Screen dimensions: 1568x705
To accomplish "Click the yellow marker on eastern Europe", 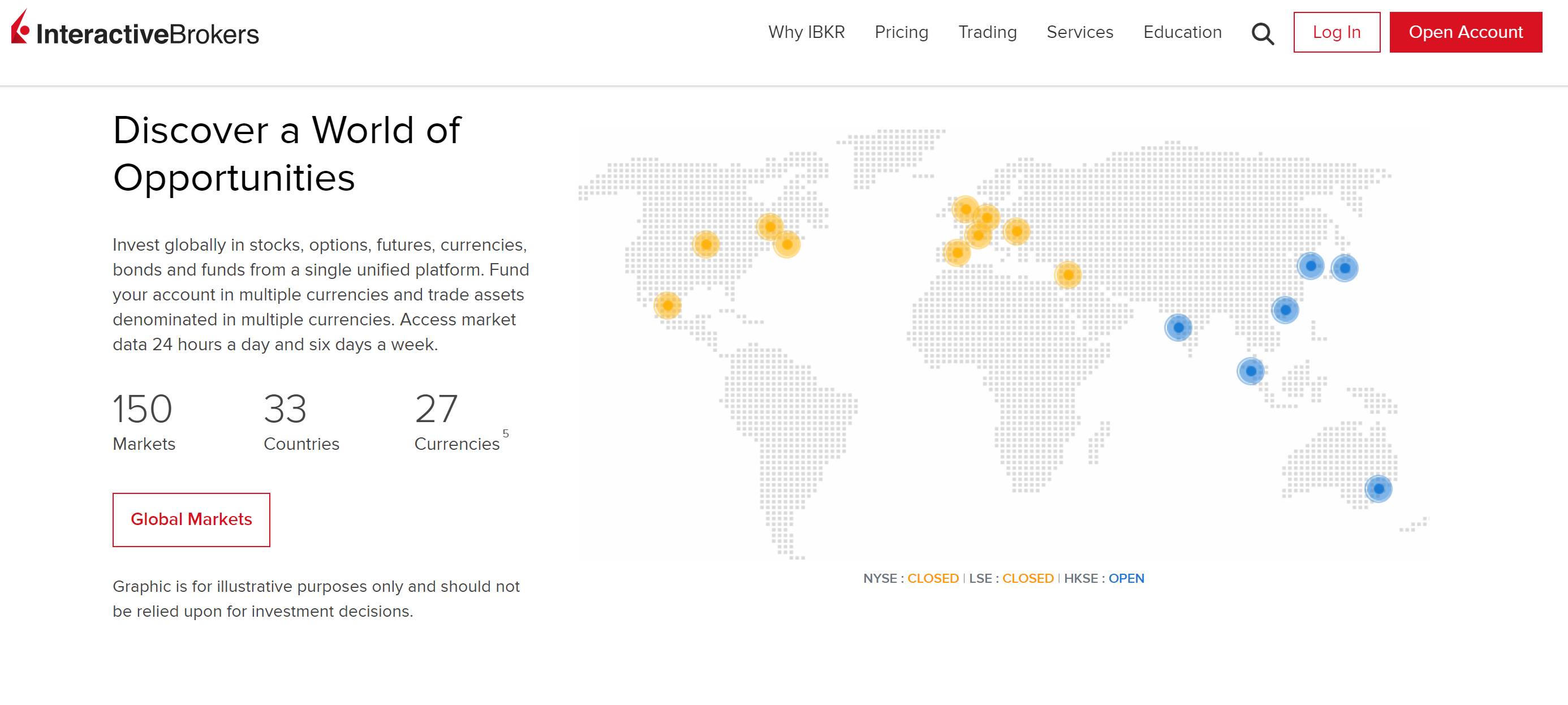I will pyautogui.click(x=1016, y=231).
